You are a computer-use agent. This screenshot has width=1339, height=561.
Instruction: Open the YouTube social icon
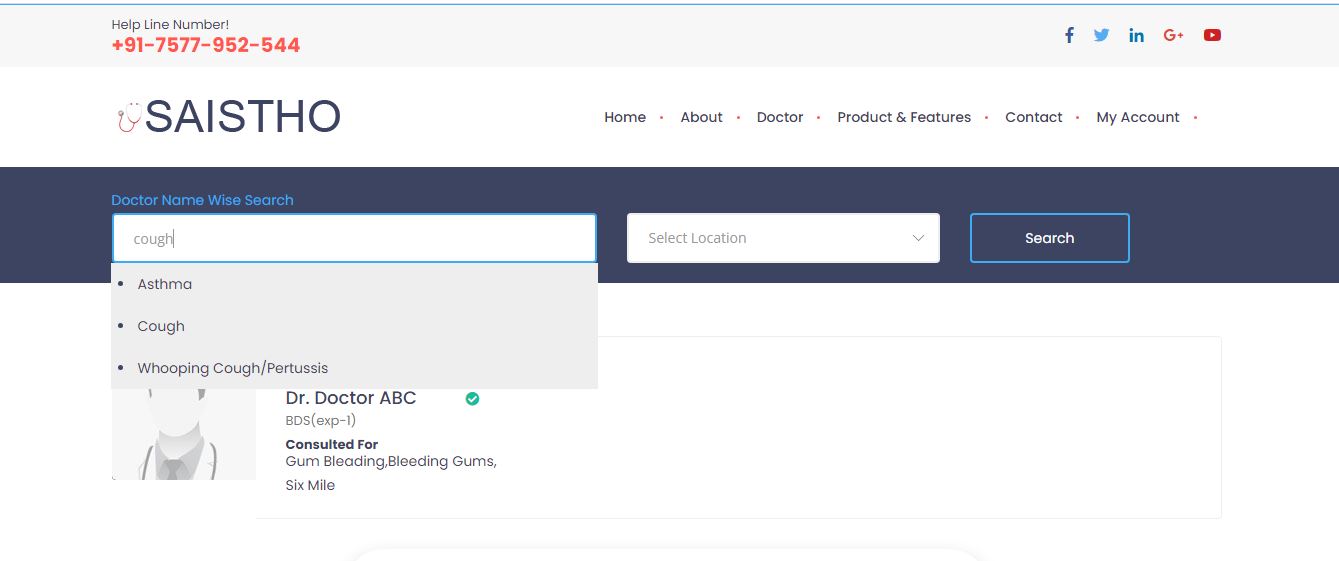[x=1212, y=35]
